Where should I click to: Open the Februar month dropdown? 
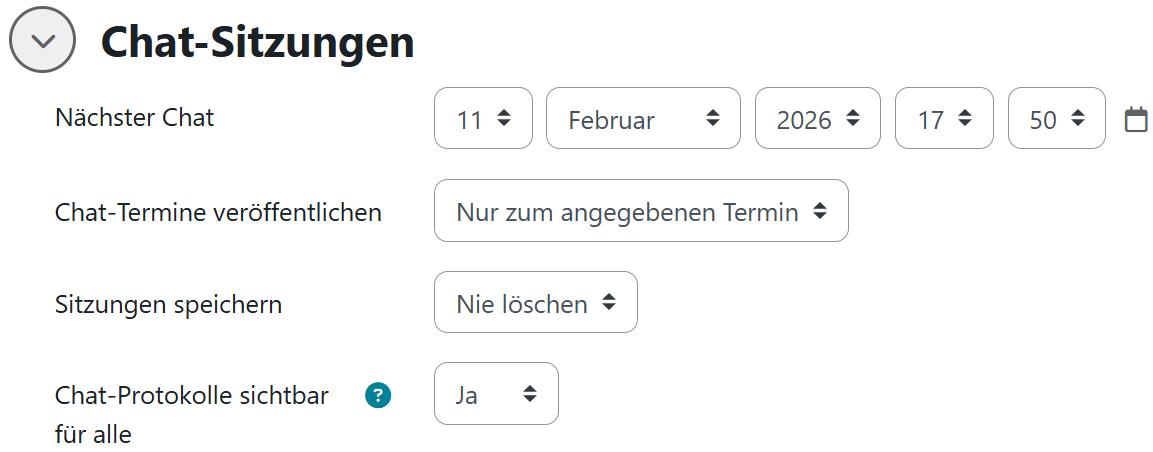642,119
